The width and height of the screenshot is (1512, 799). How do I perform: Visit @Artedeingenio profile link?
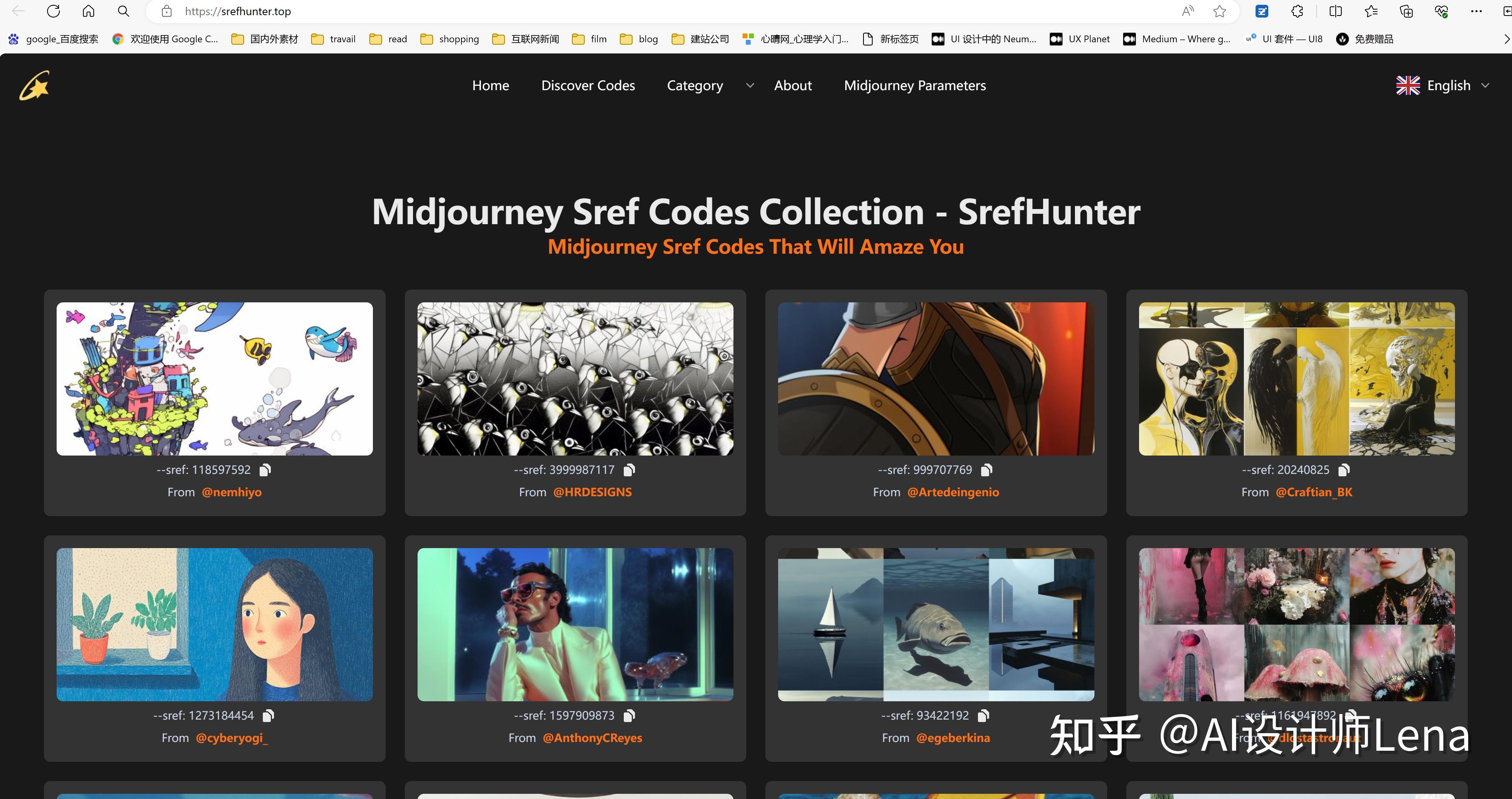953,492
